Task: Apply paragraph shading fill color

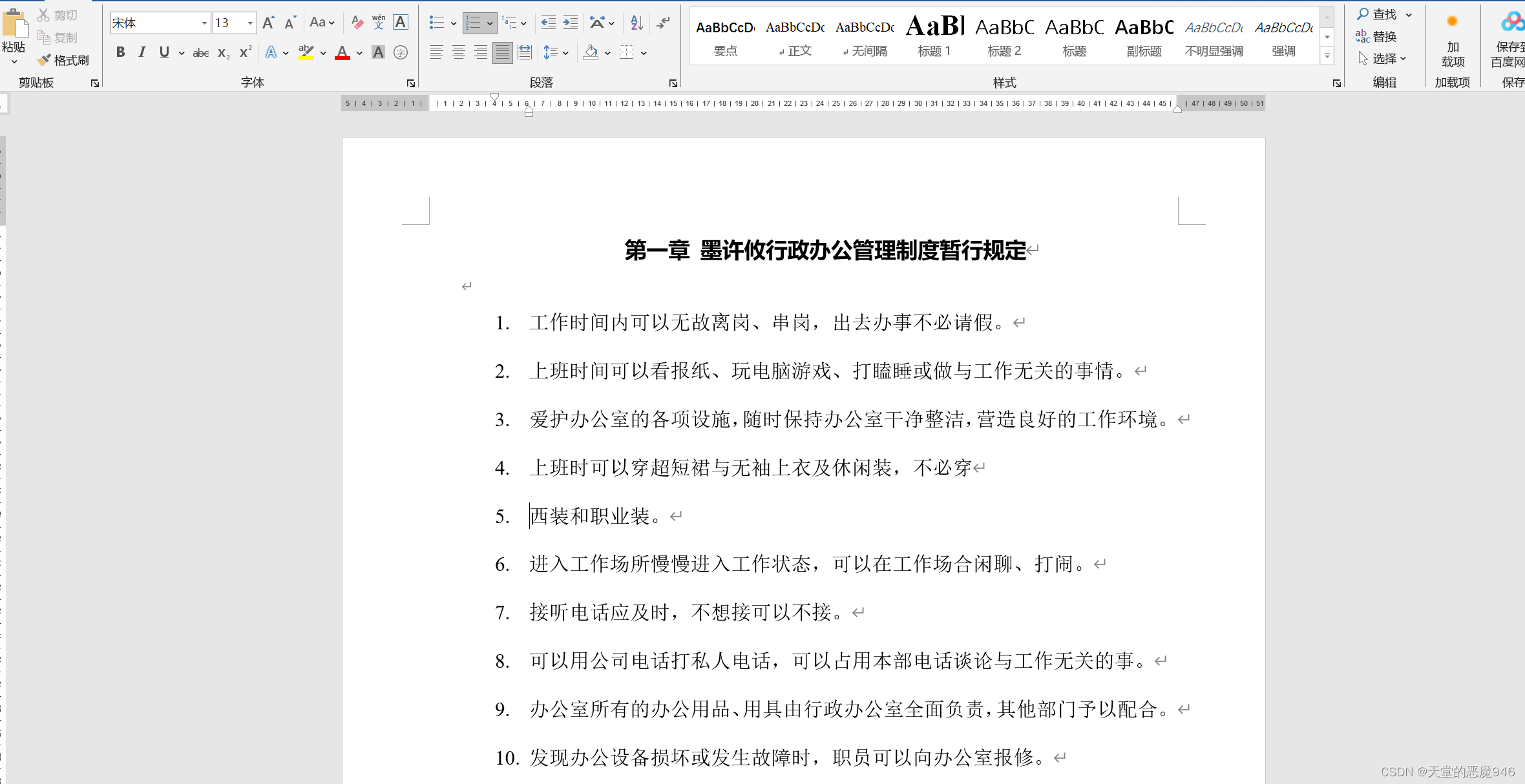Action: pyautogui.click(x=591, y=52)
